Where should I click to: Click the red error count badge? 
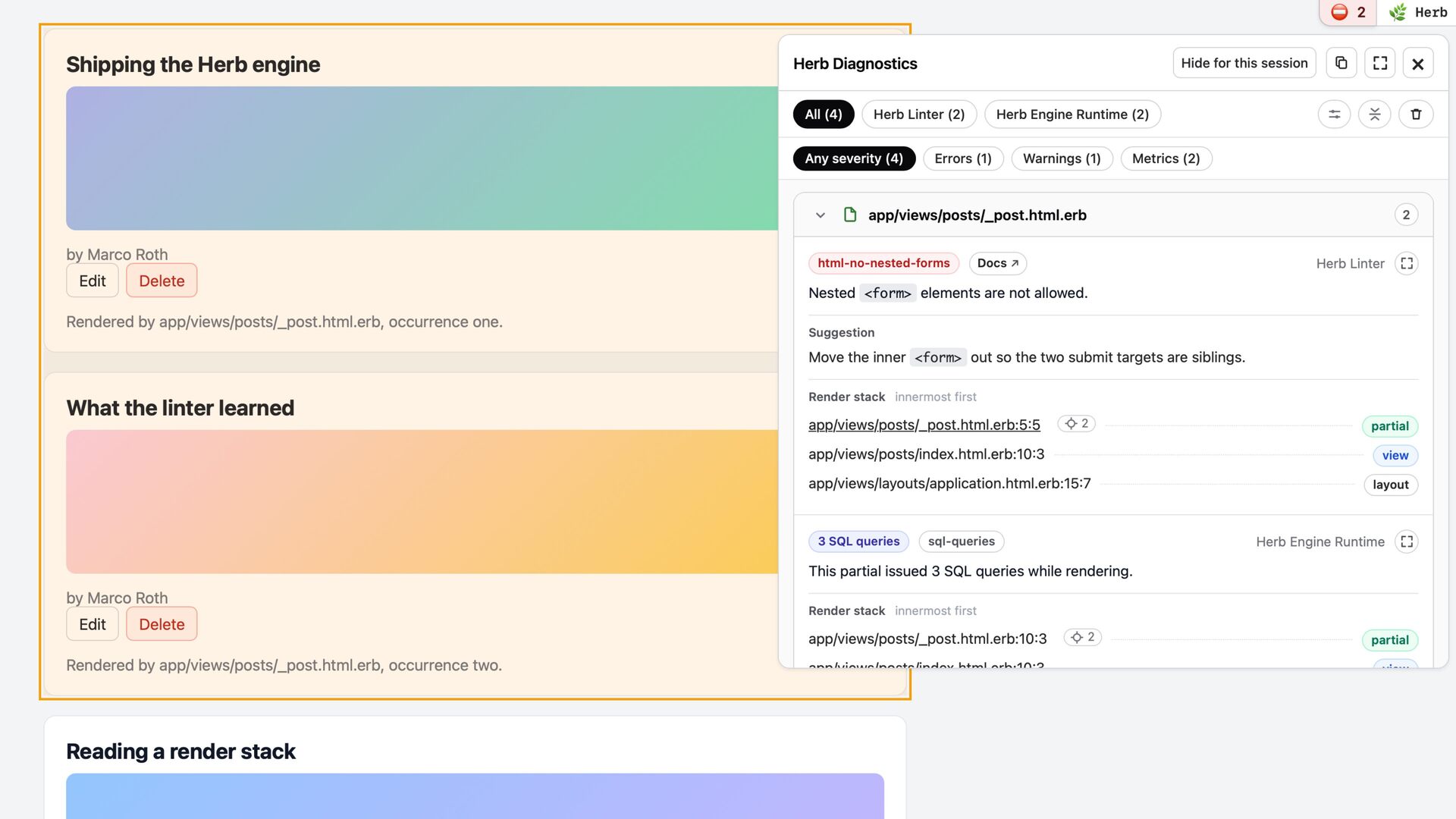point(1348,12)
